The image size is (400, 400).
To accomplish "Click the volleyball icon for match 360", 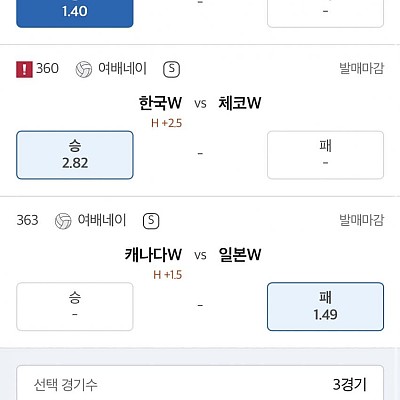I will pyautogui.click(x=84, y=69).
